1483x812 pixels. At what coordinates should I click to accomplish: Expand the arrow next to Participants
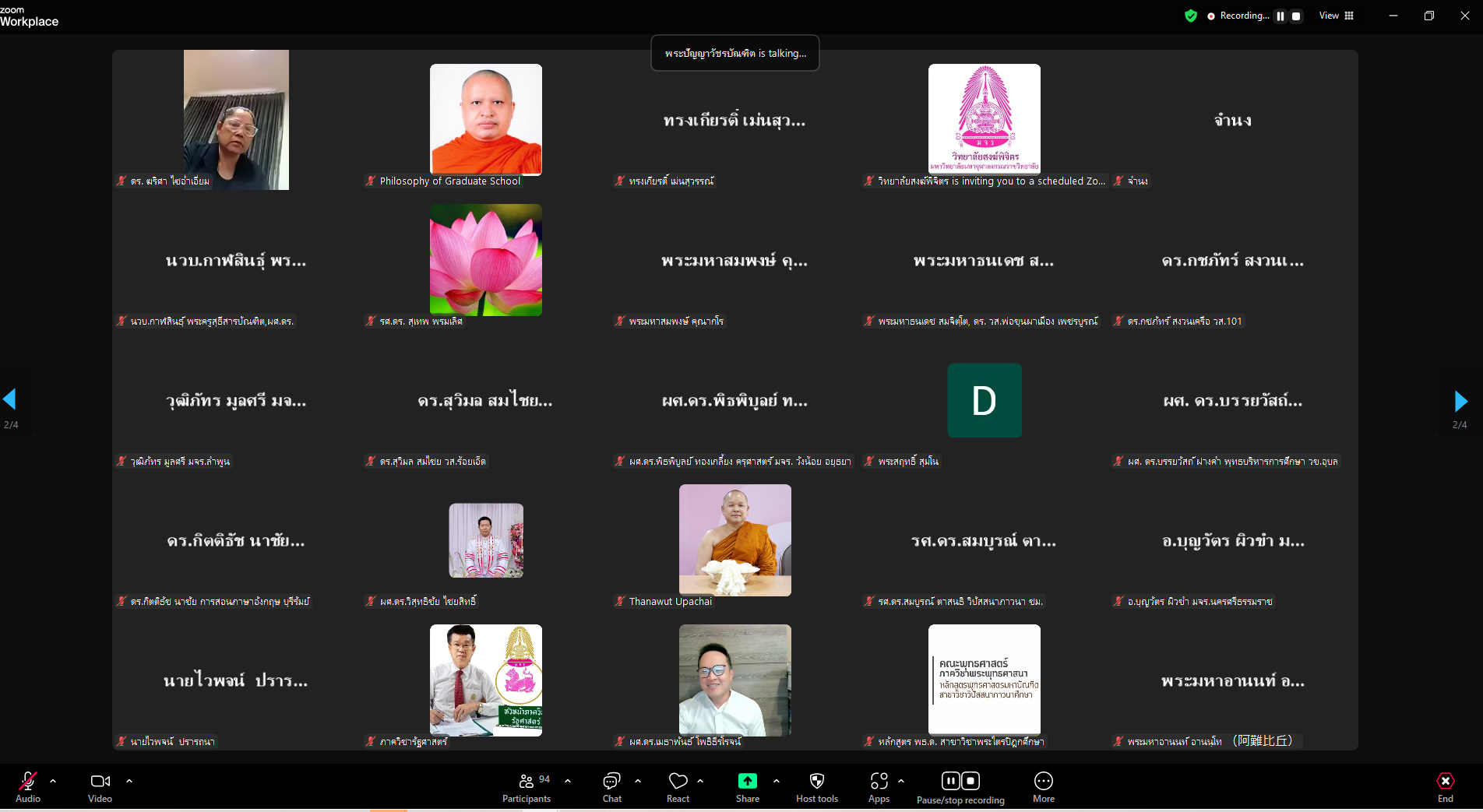click(568, 780)
